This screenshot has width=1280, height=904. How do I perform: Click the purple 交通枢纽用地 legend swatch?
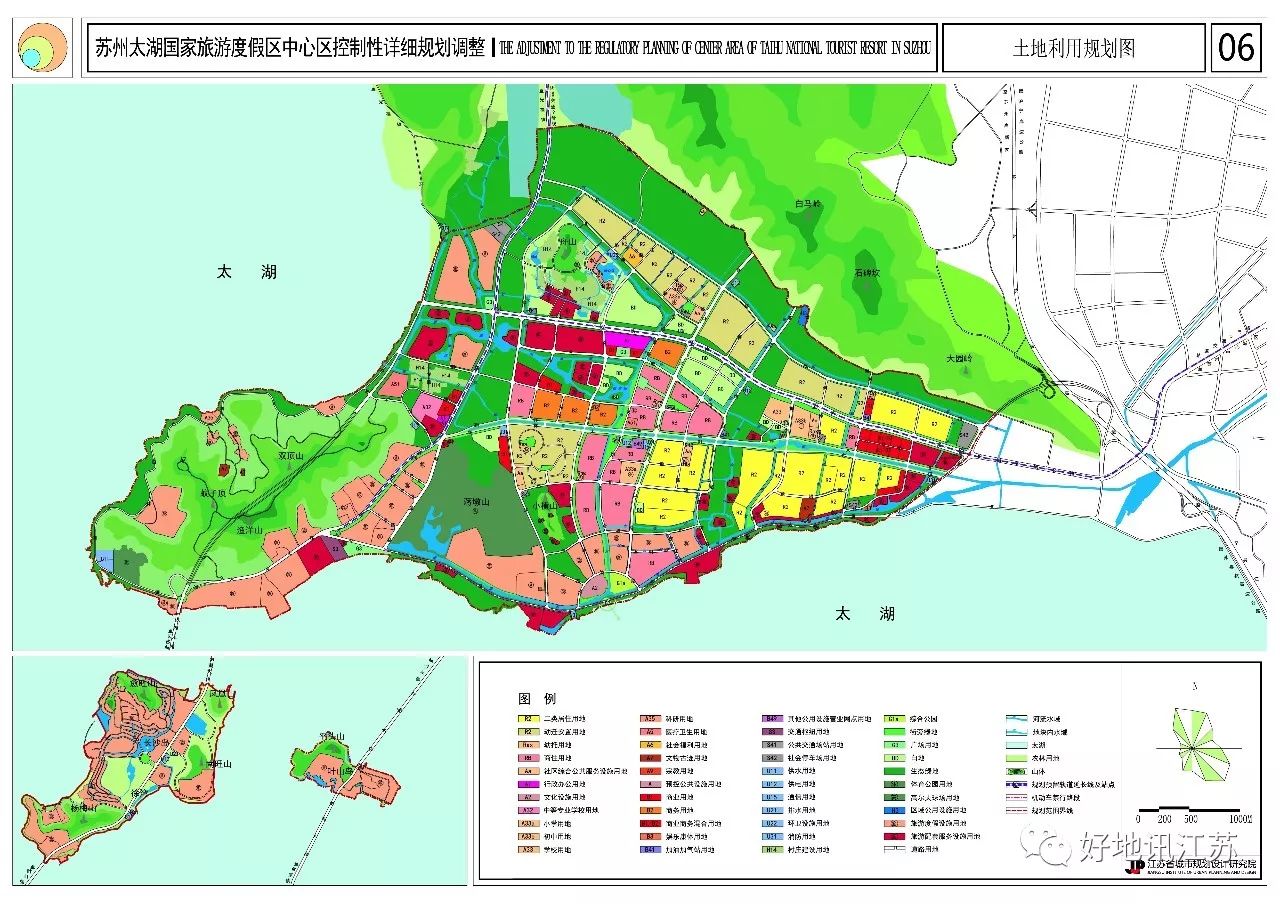click(772, 732)
